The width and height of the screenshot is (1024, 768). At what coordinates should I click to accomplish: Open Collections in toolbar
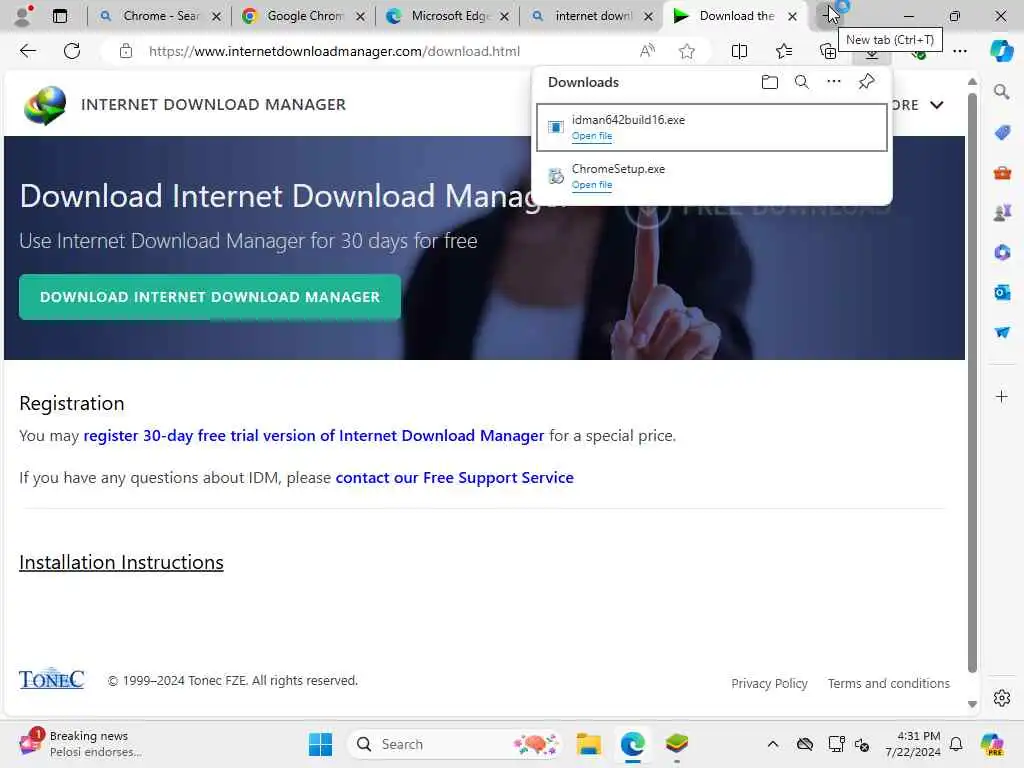click(x=827, y=51)
